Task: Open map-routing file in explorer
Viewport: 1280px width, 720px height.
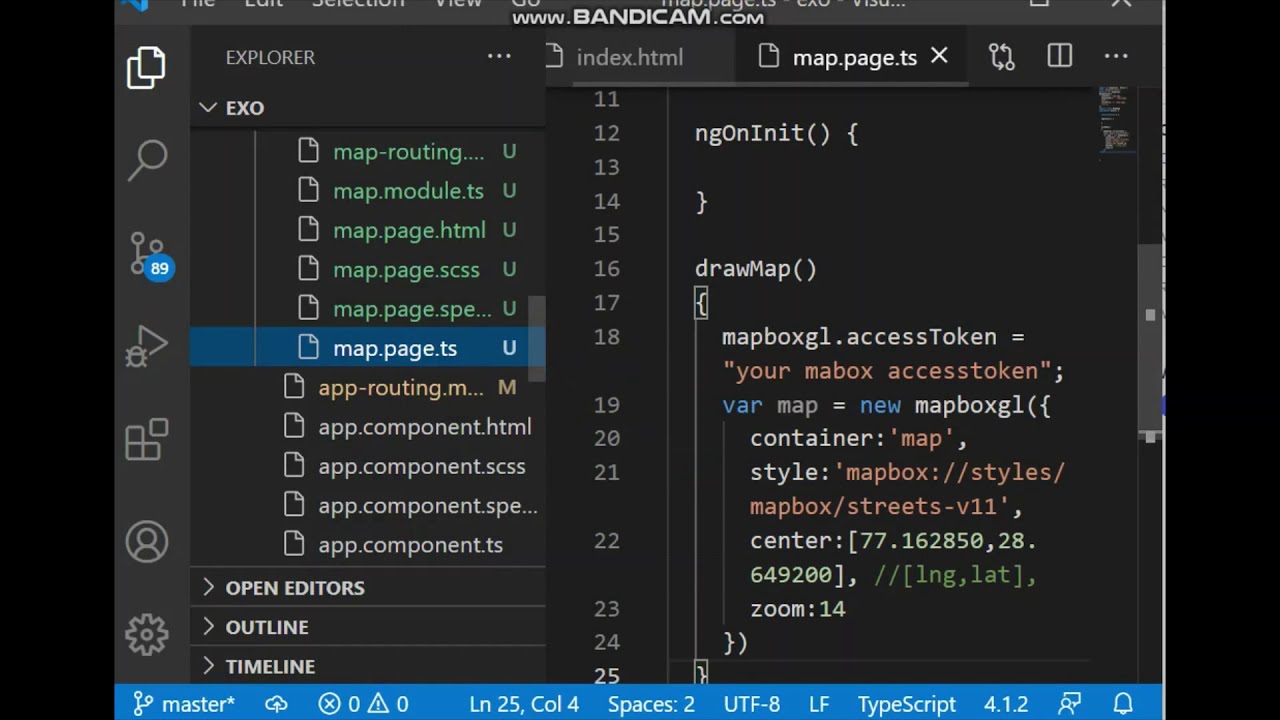Action: click(408, 152)
